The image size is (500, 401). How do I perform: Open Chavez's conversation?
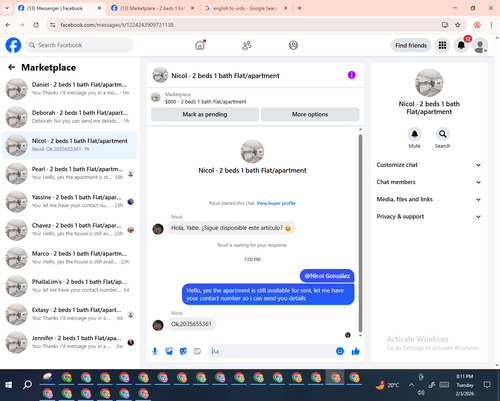point(70,230)
